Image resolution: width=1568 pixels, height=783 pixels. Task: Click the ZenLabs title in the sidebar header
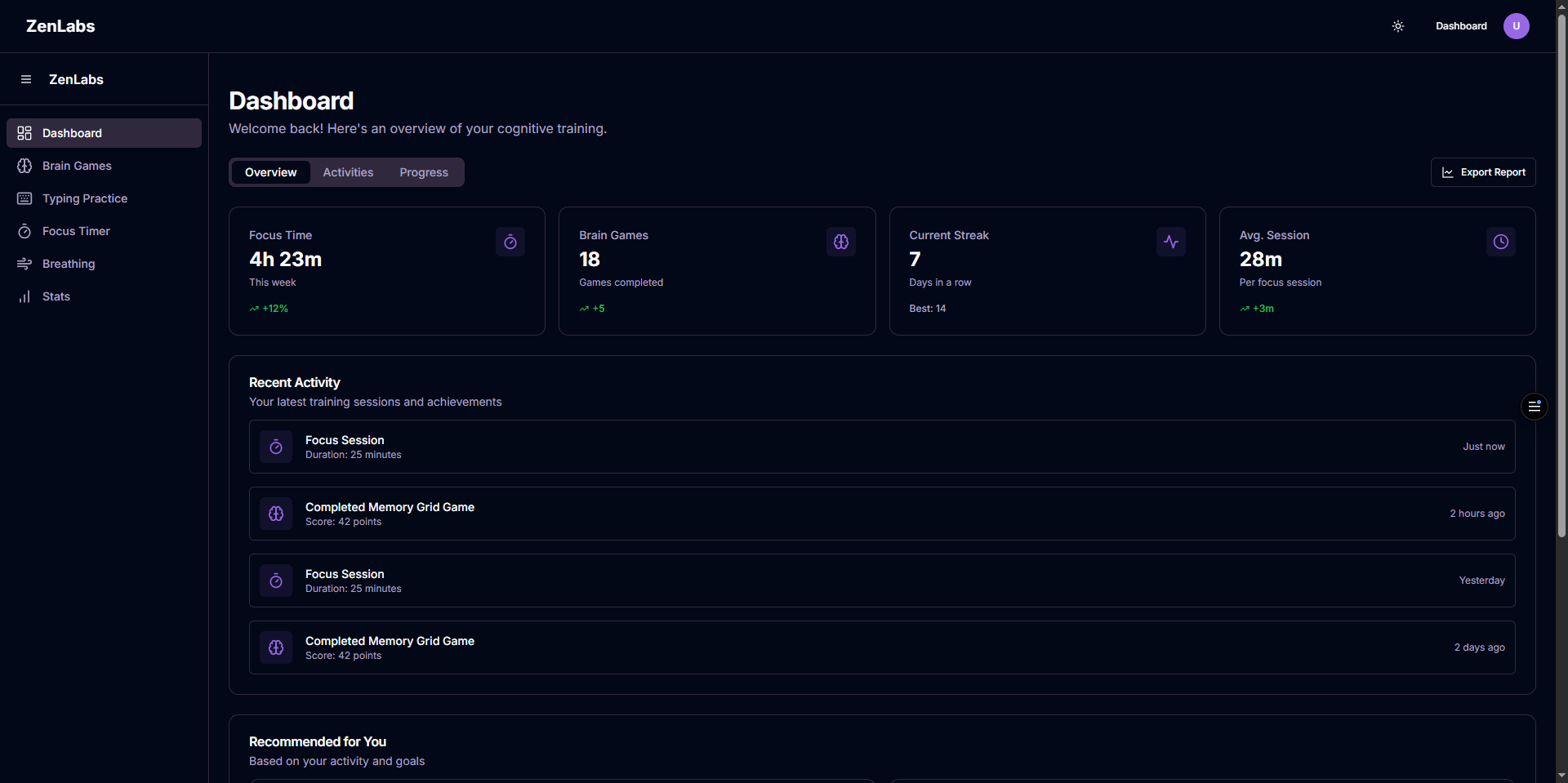tap(76, 79)
